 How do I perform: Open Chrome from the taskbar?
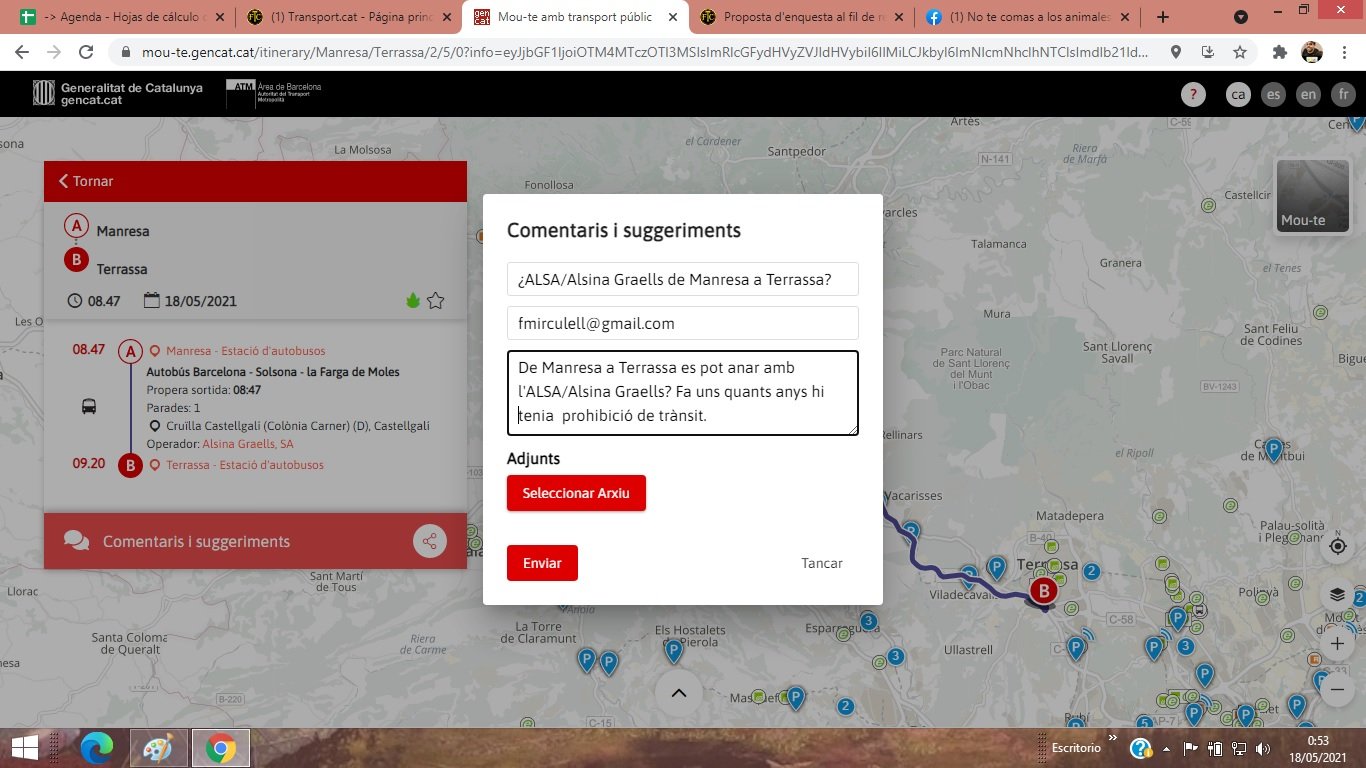222,747
